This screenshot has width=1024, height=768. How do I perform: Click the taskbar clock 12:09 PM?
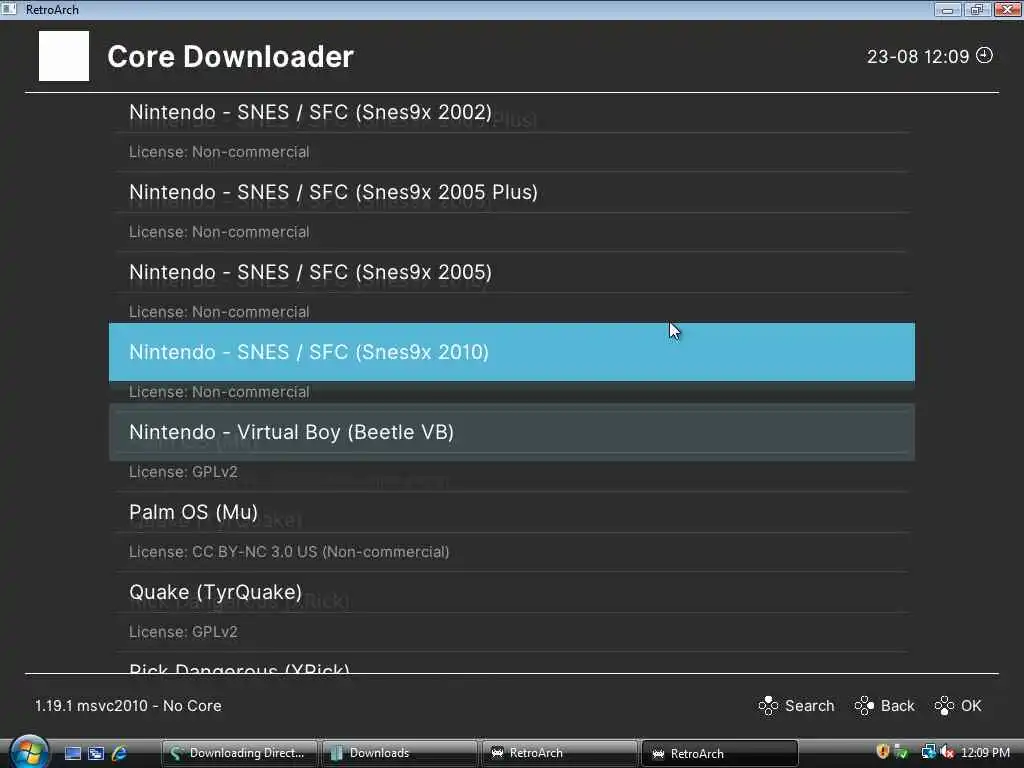click(x=985, y=753)
